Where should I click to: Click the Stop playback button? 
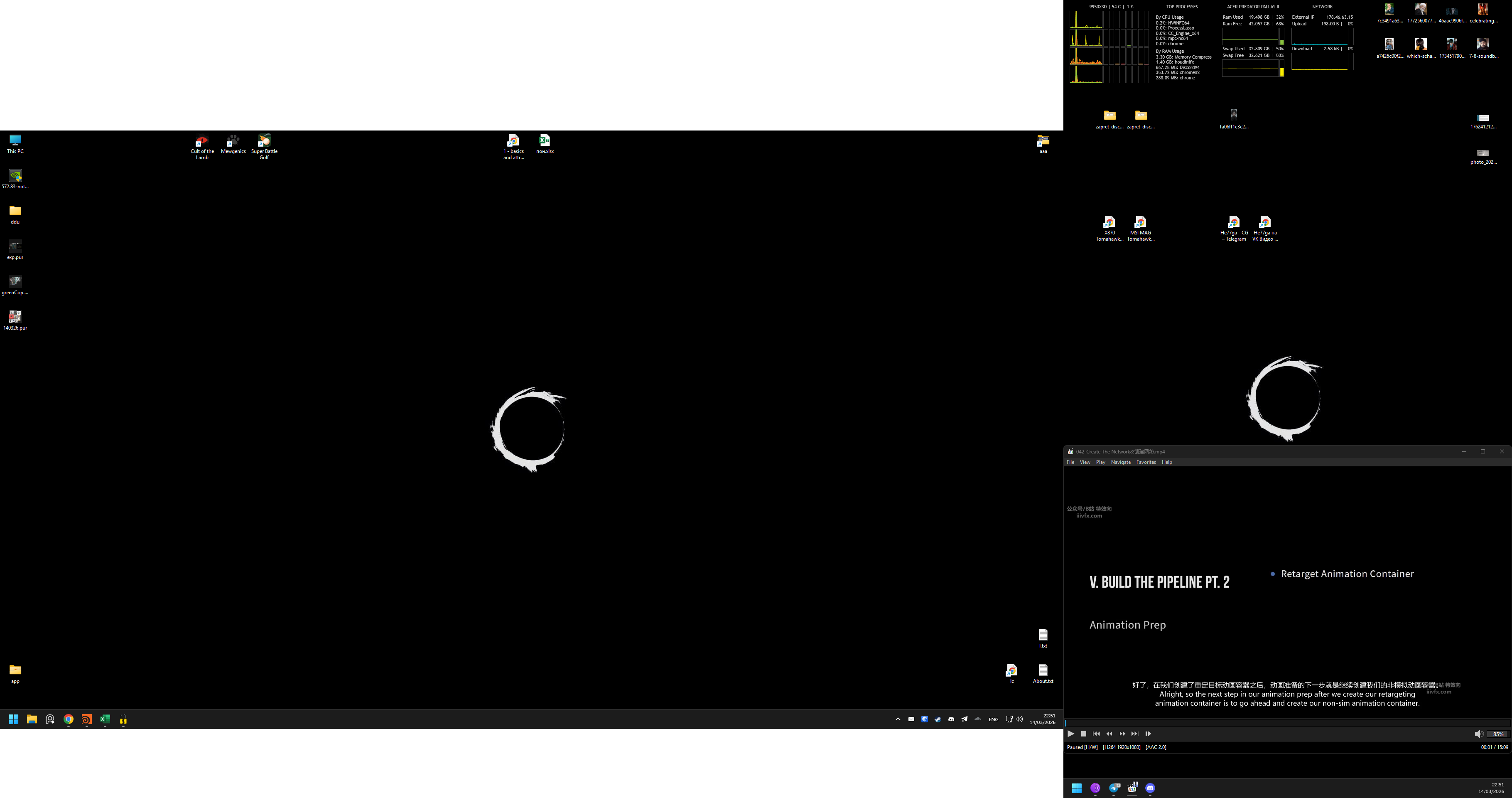pyautogui.click(x=1083, y=734)
